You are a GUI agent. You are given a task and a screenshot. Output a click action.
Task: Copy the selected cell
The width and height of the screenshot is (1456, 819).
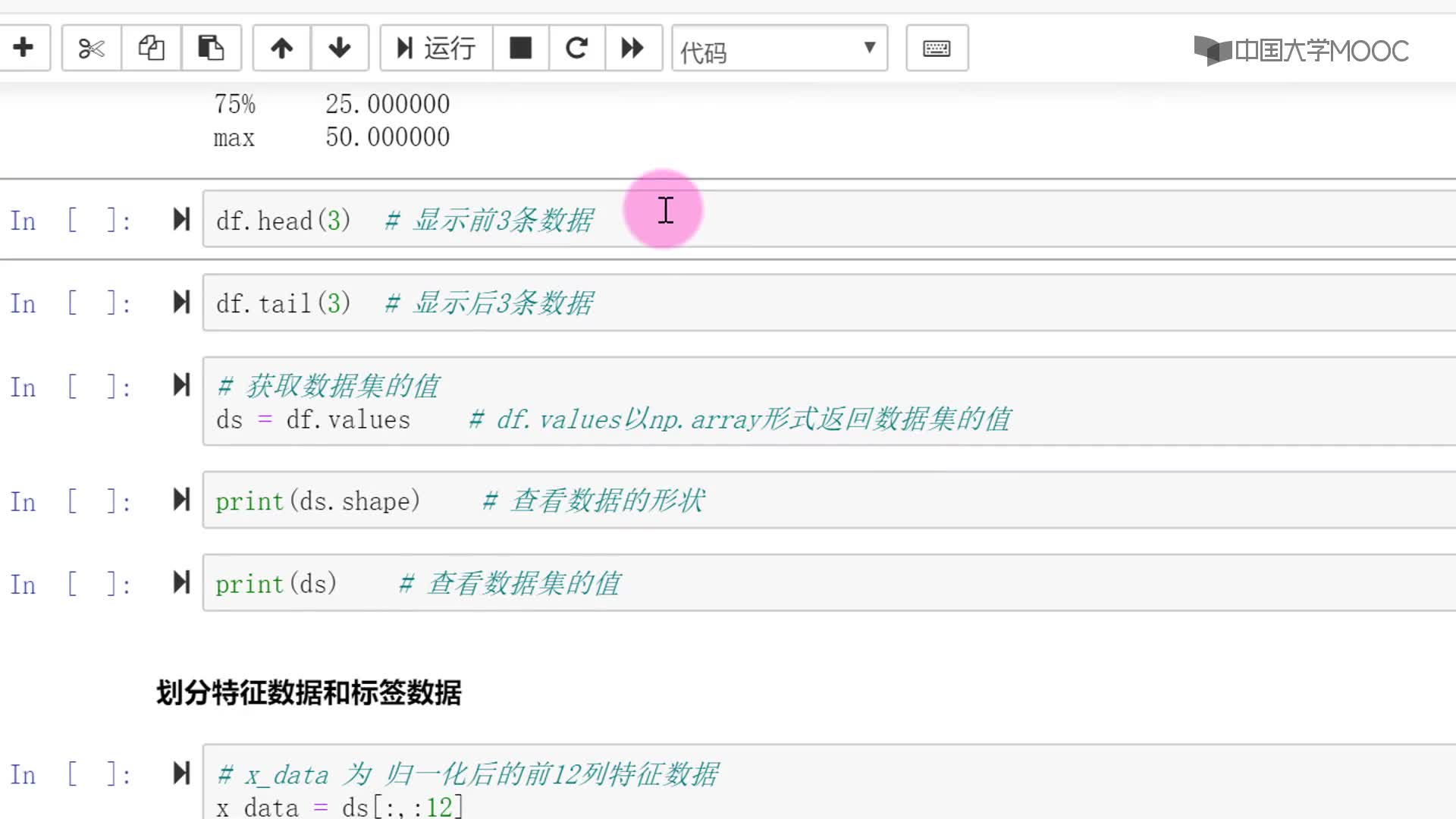pos(151,48)
